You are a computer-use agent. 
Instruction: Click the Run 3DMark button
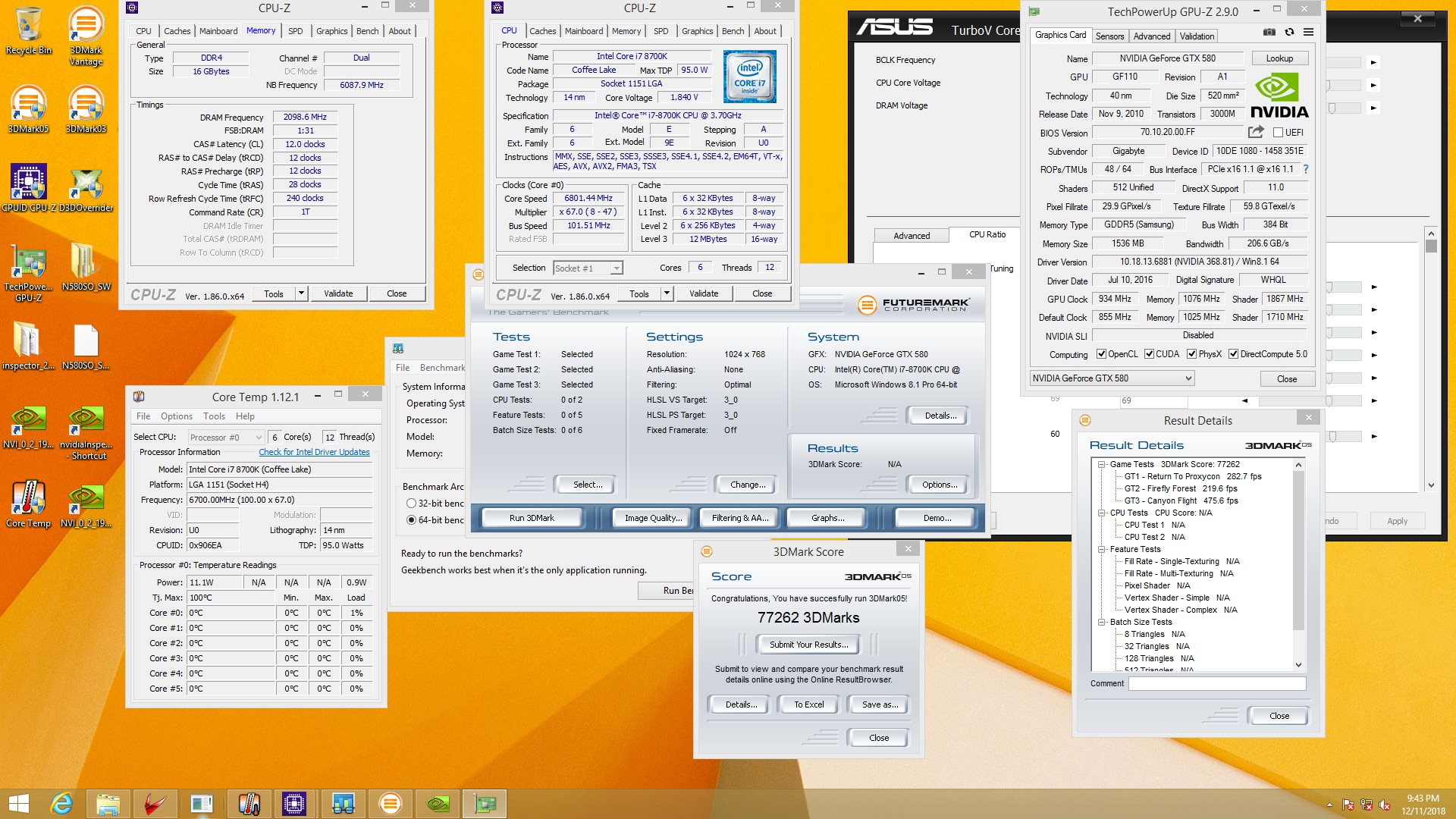coord(531,518)
